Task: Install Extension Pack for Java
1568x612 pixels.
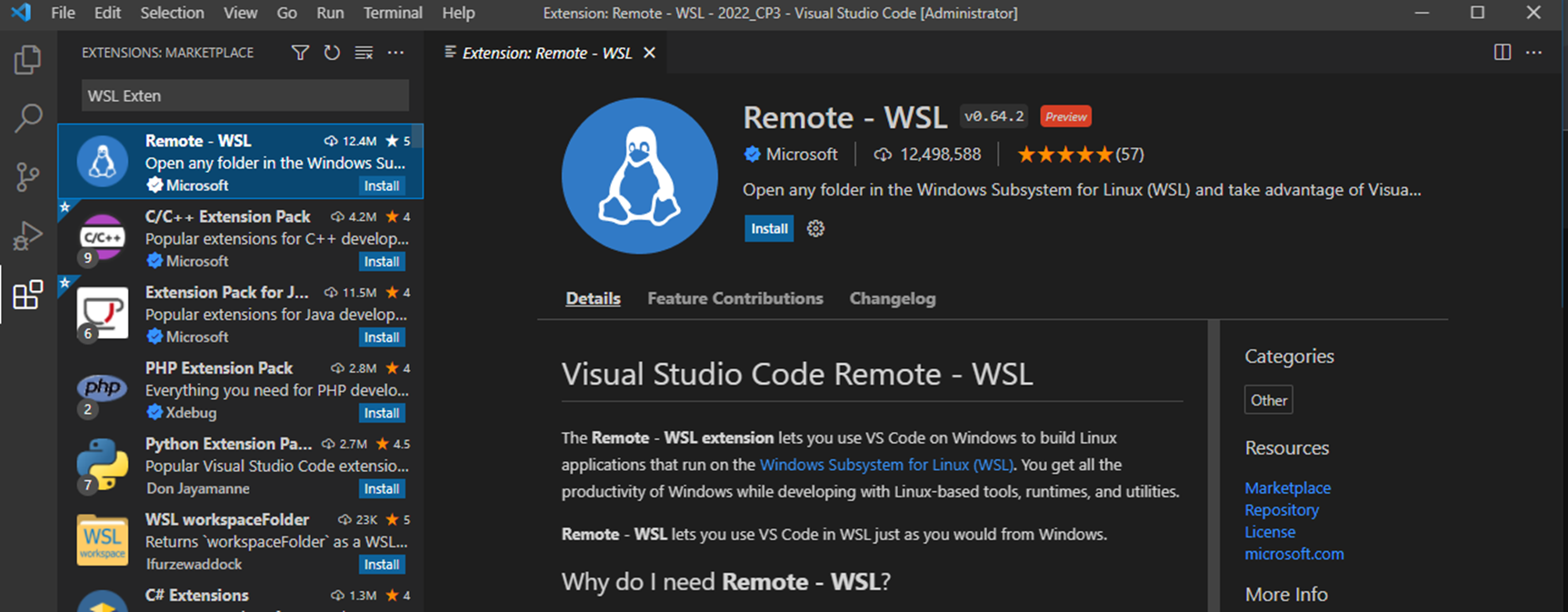Action: point(381,336)
